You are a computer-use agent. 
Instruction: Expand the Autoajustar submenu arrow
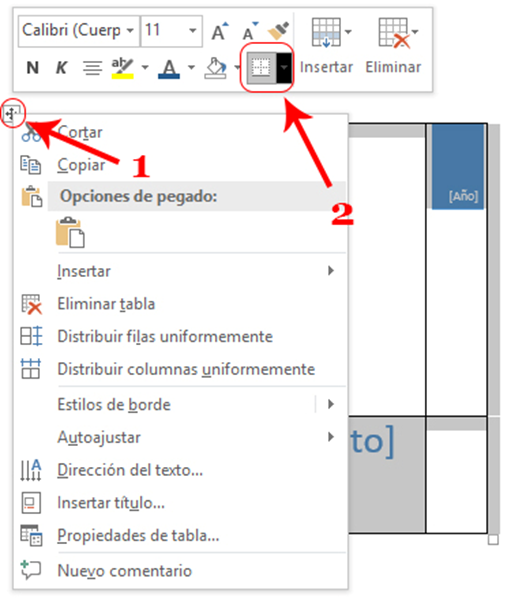click(x=331, y=437)
